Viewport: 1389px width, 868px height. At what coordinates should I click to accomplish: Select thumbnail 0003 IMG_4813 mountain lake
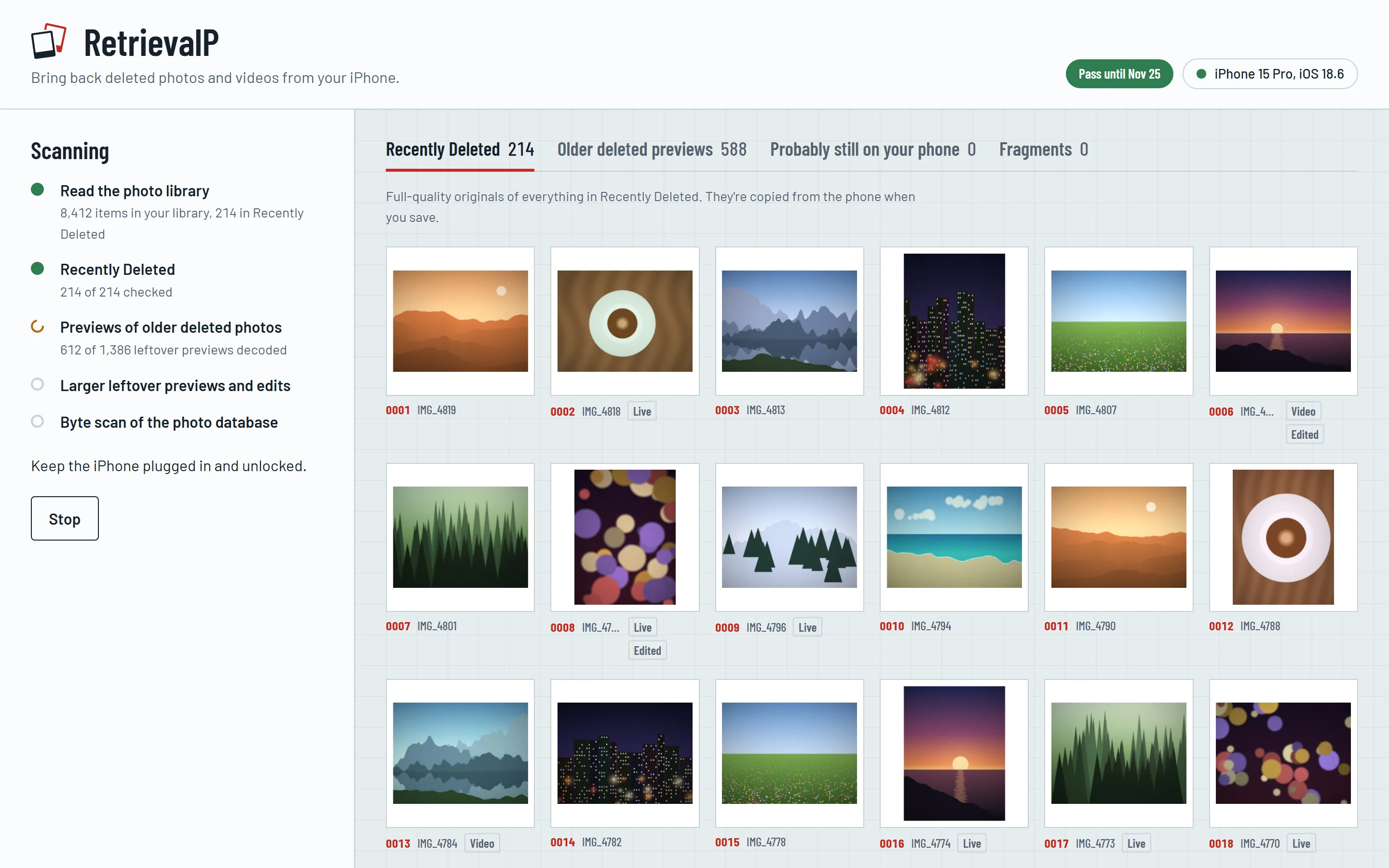pyautogui.click(x=789, y=321)
